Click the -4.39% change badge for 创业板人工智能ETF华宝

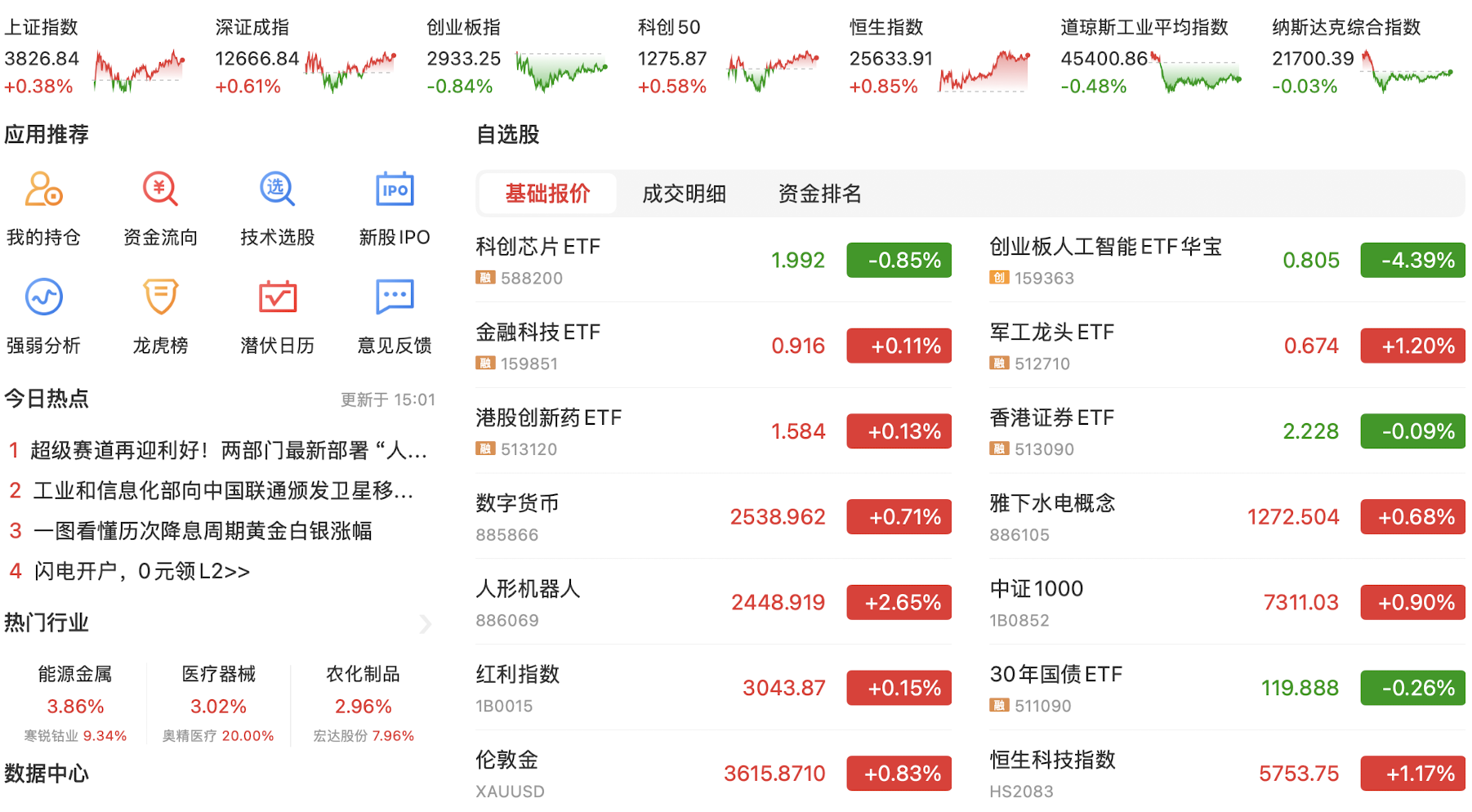pyautogui.click(x=1412, y=261)
